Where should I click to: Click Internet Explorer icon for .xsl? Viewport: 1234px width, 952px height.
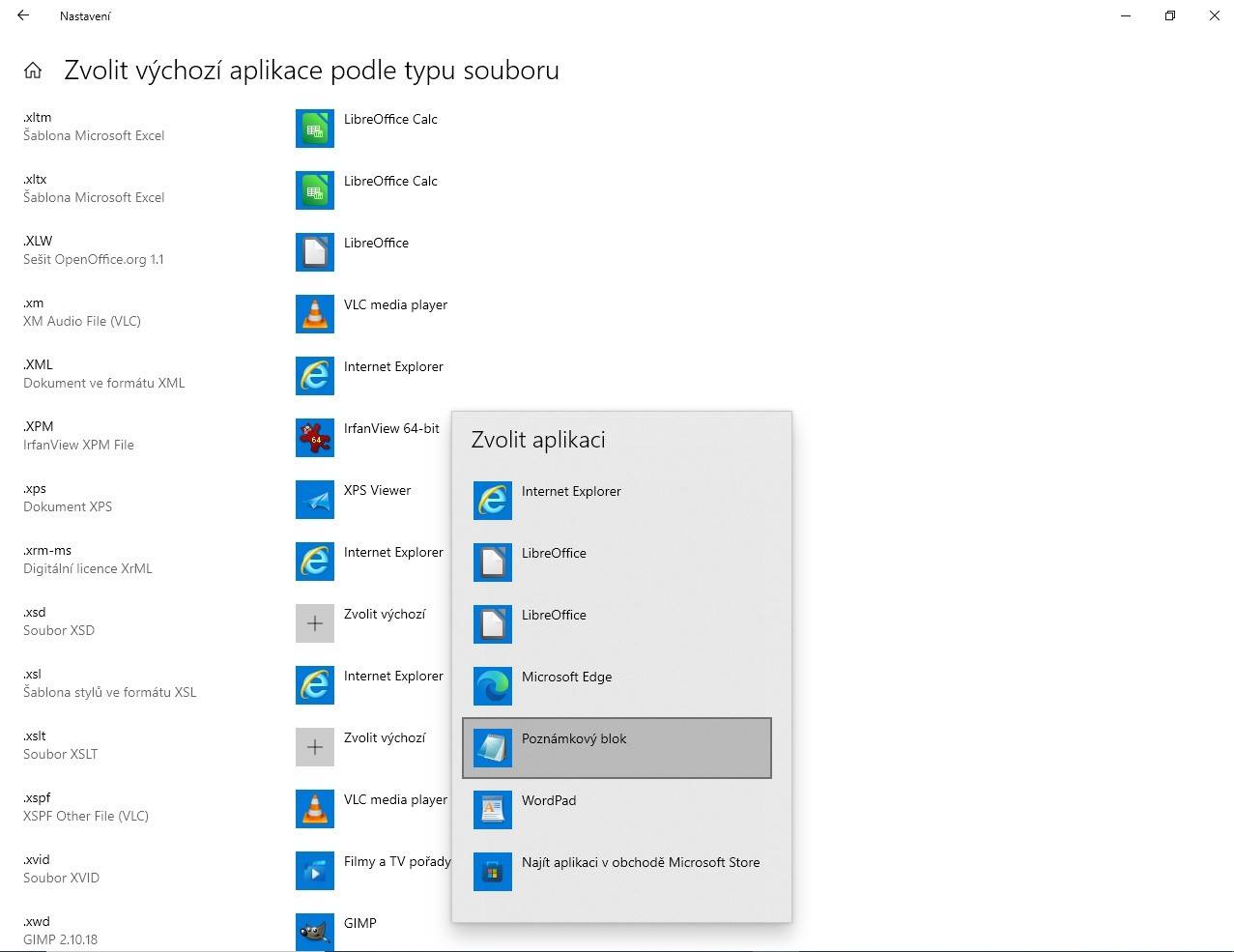(x=315, y=685)
